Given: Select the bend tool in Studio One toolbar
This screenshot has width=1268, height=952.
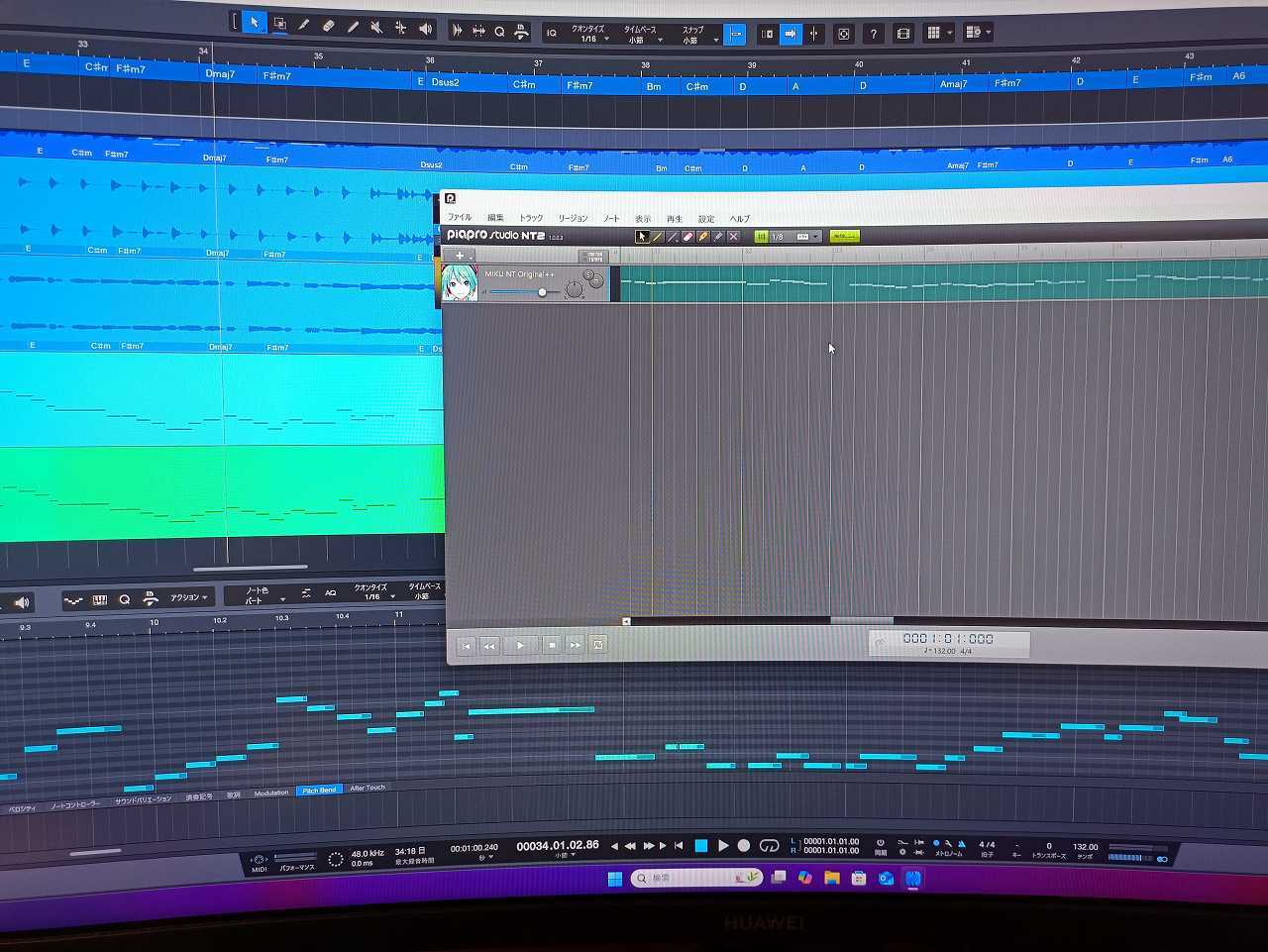Looking at the screenshot, I should coord(400,28).
